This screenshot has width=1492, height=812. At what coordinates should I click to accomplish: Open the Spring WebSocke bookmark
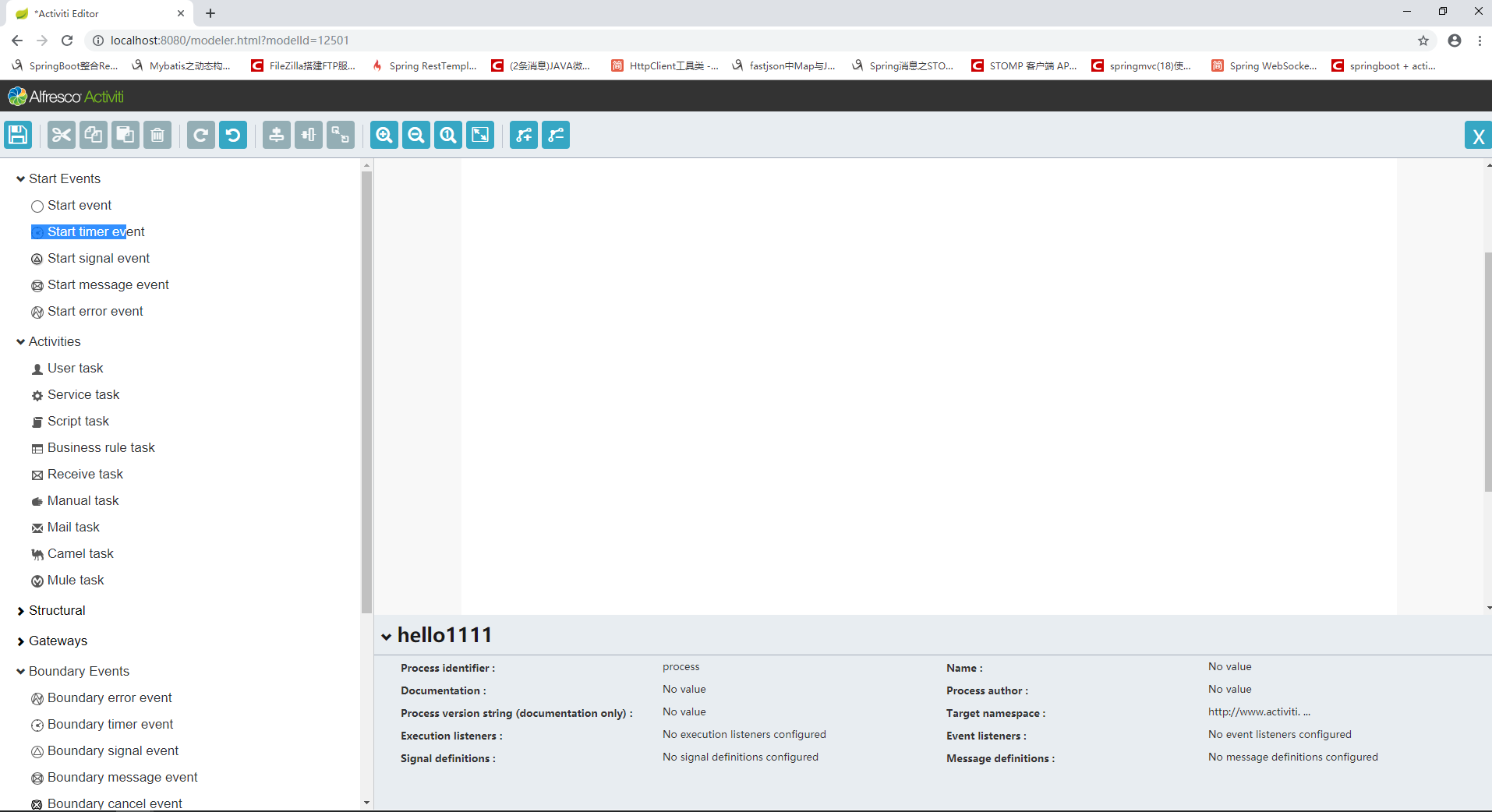1264,65
